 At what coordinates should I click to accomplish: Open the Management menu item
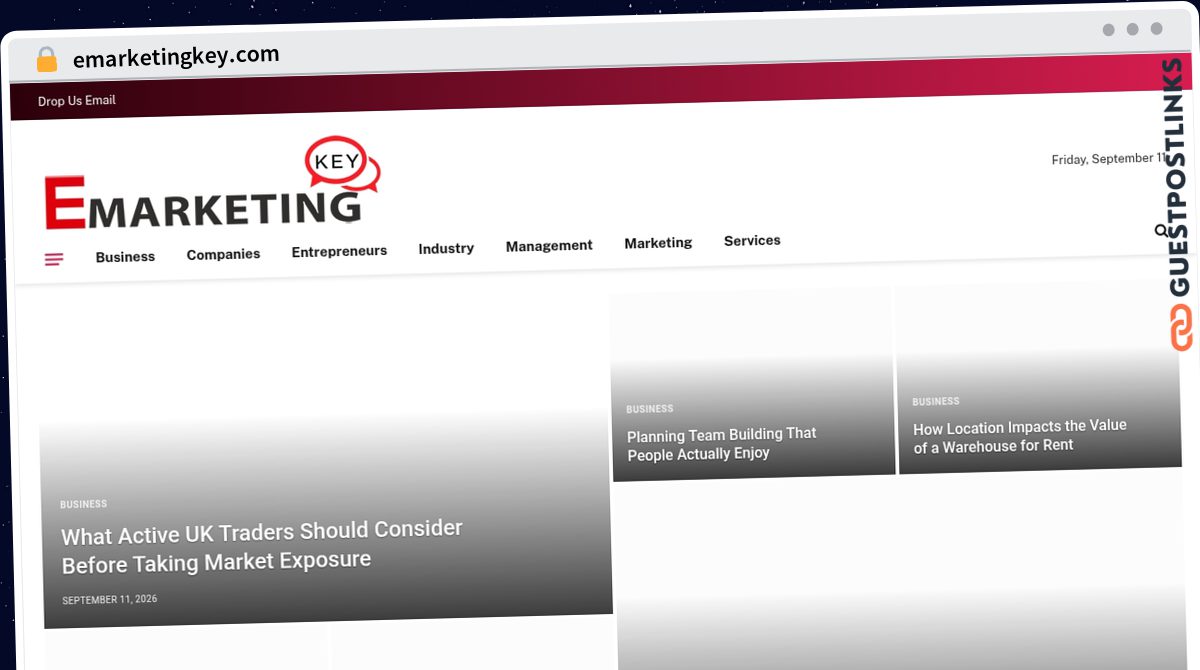click(549, 245)
